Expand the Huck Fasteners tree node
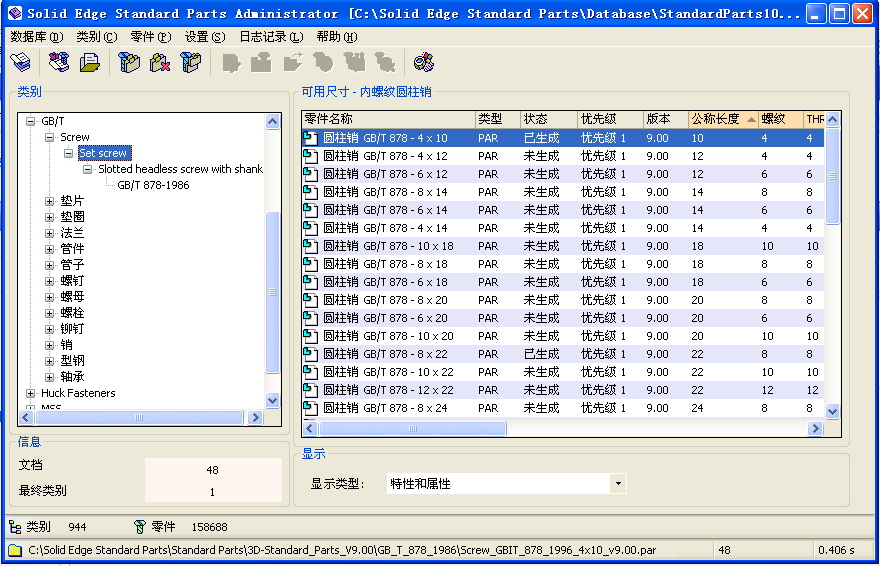880x566 pixels. pos(31,393)
